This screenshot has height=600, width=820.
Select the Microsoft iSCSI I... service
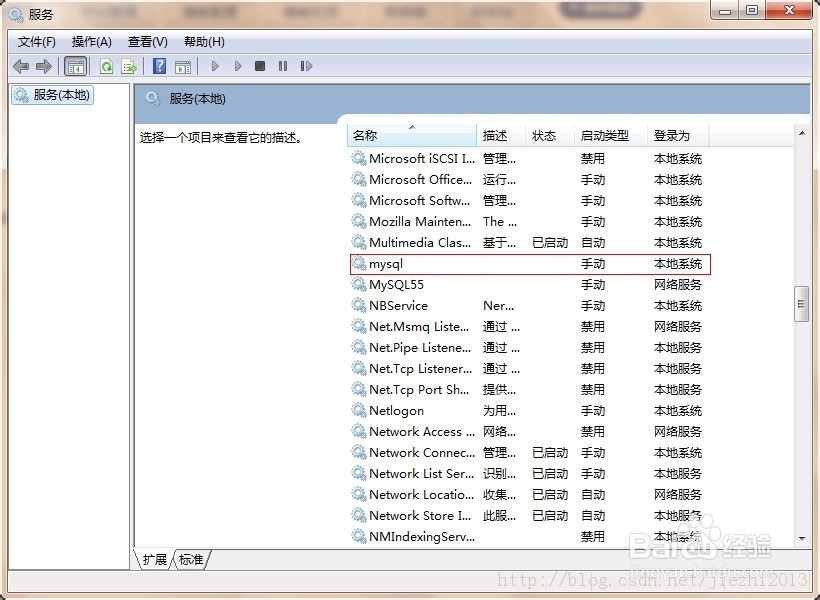click(528, 159)
